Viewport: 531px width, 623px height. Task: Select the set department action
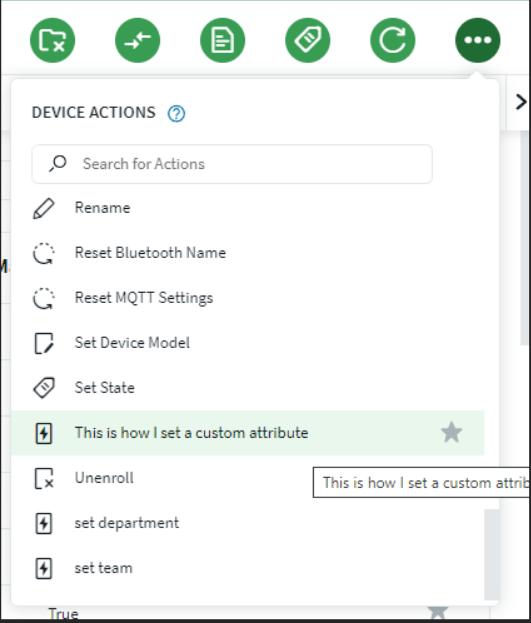(x=247, y=523)
